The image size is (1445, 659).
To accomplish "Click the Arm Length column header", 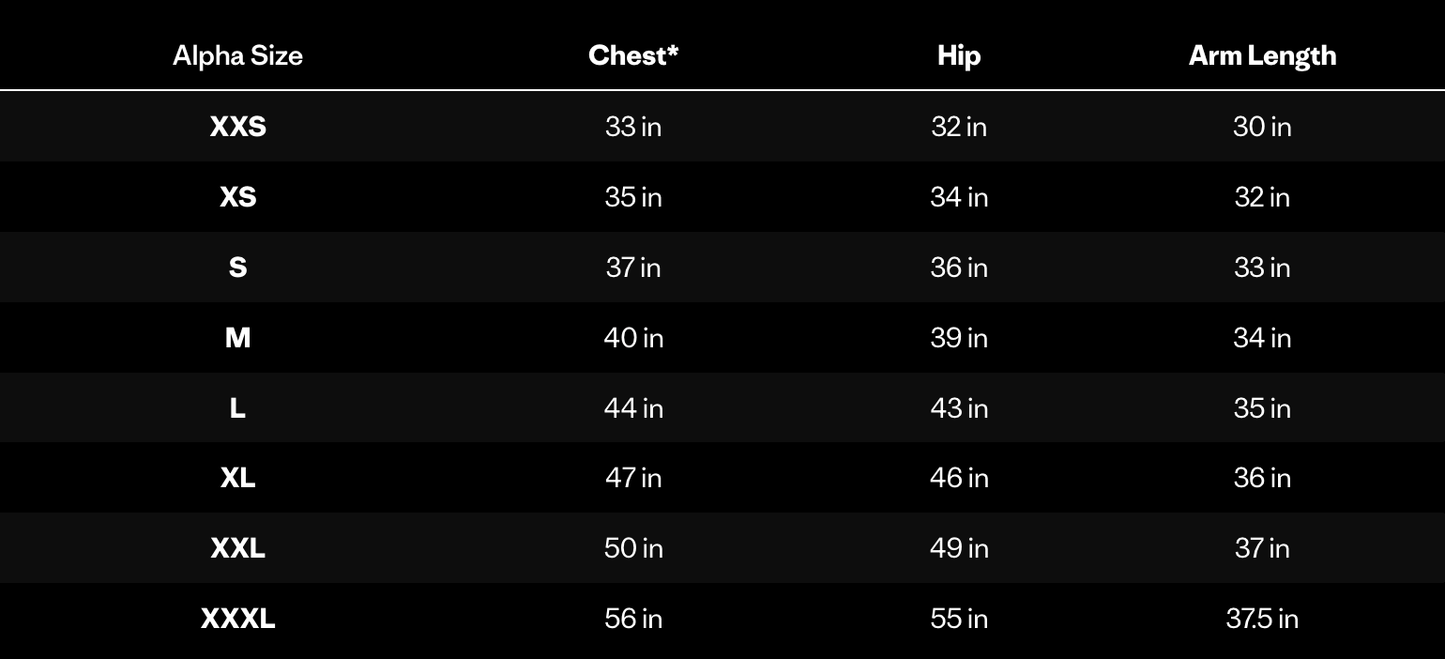I will [x=1262, y=55].
